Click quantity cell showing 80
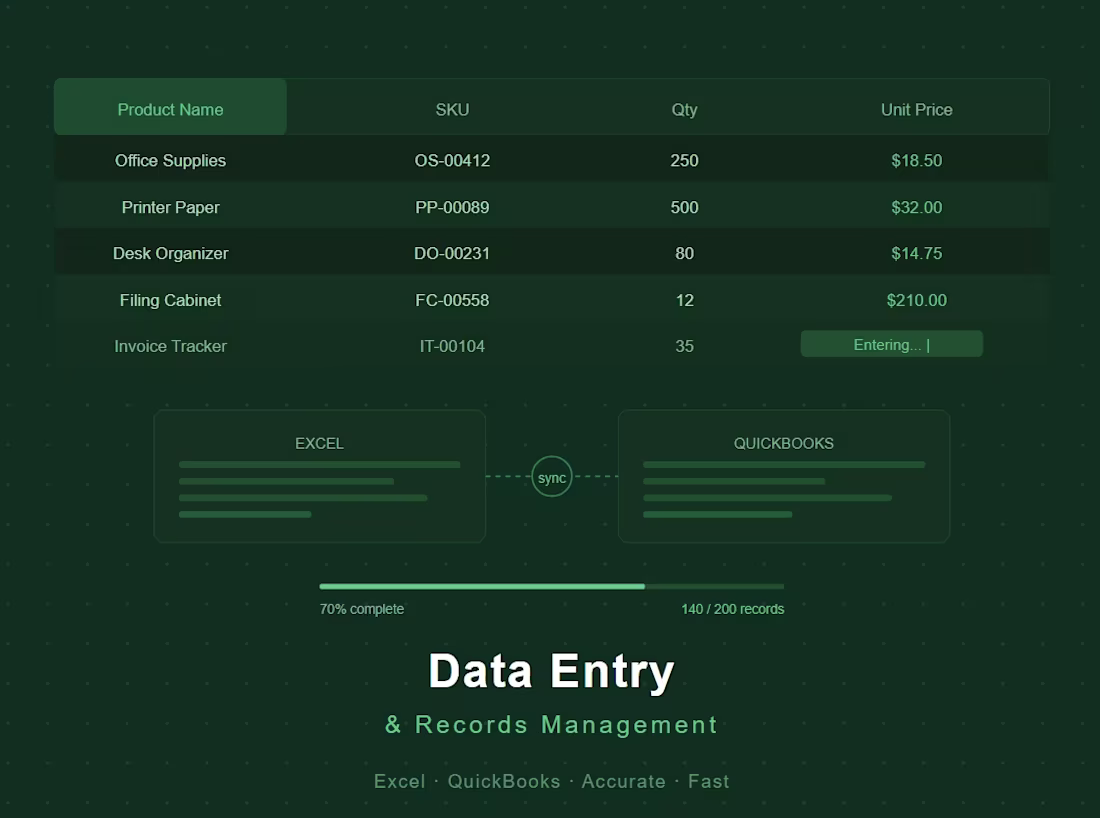The height and width of the screenshot is (818, 1100). (x=684, y=254)
